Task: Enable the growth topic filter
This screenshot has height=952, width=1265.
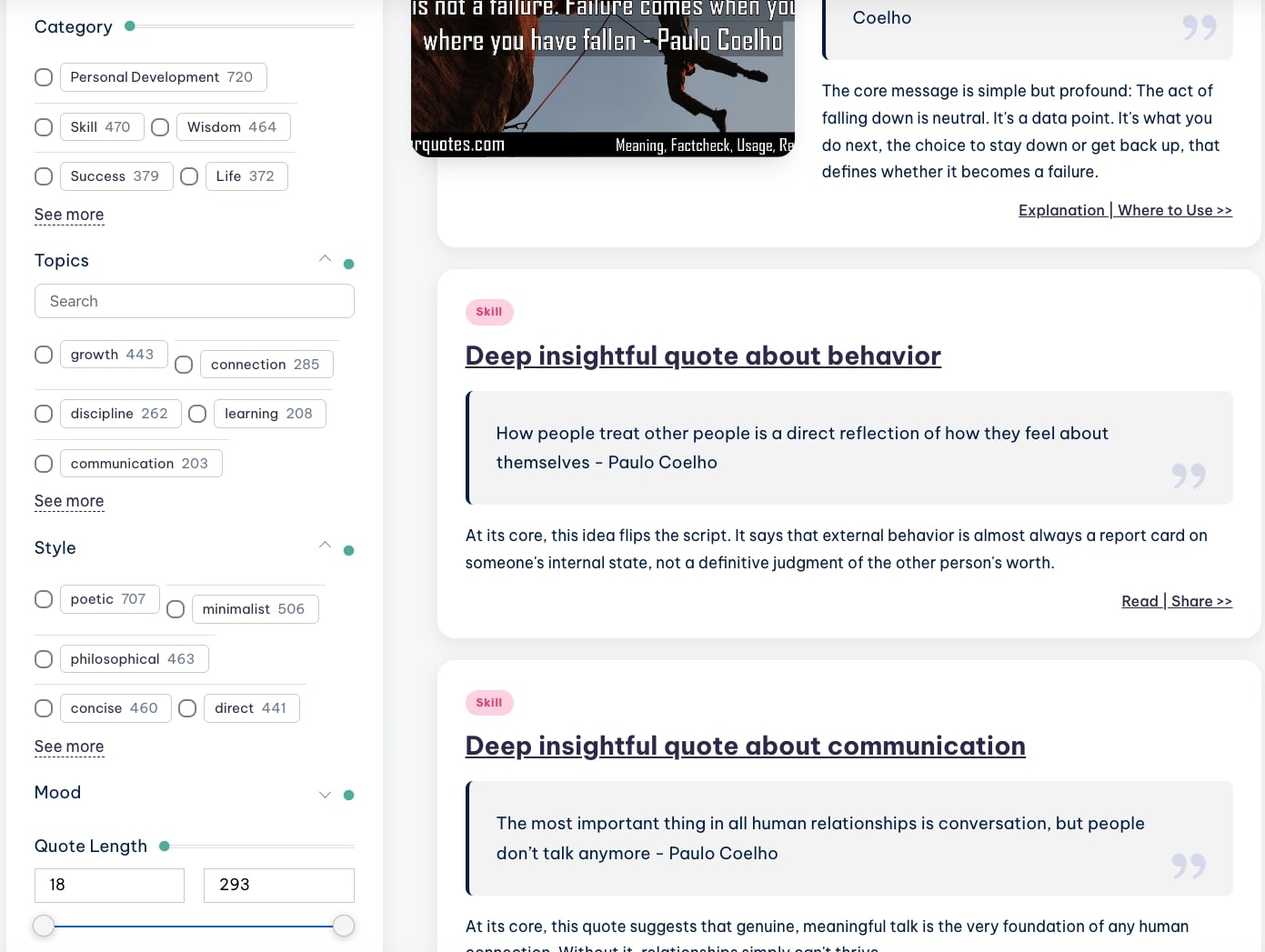Action: pos(44,355)
